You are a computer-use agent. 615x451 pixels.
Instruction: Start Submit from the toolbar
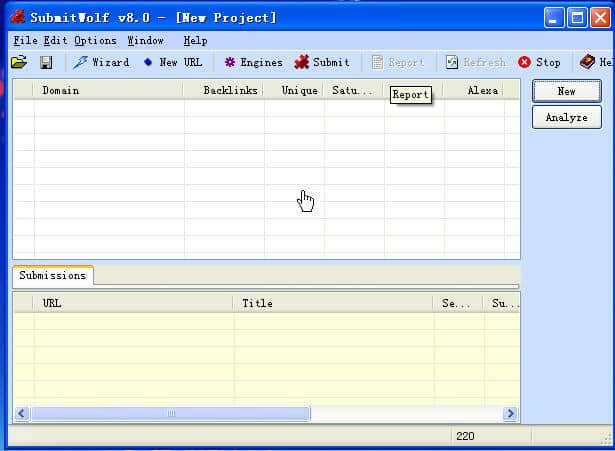click(322, 62)
